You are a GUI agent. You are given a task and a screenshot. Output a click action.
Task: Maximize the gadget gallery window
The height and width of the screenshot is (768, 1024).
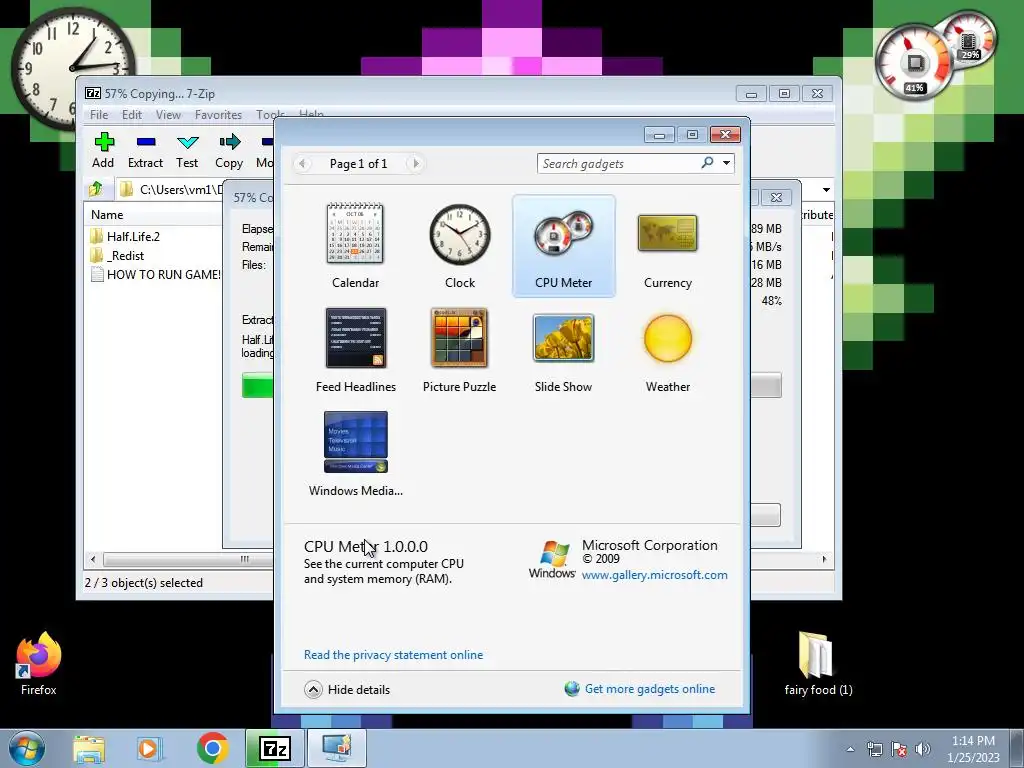[x=692, y=135]
